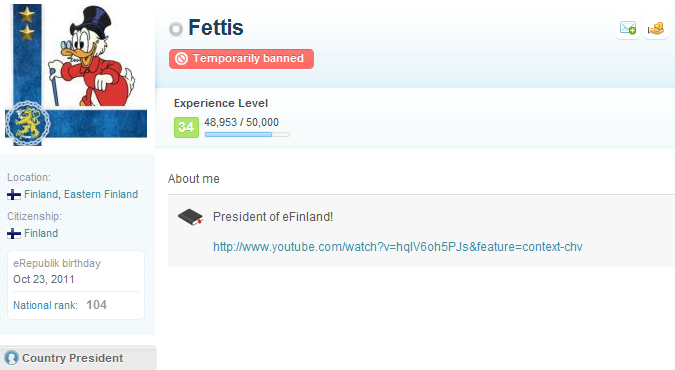Click the Finnish lion coat of arms emblem

coord(27,124)
